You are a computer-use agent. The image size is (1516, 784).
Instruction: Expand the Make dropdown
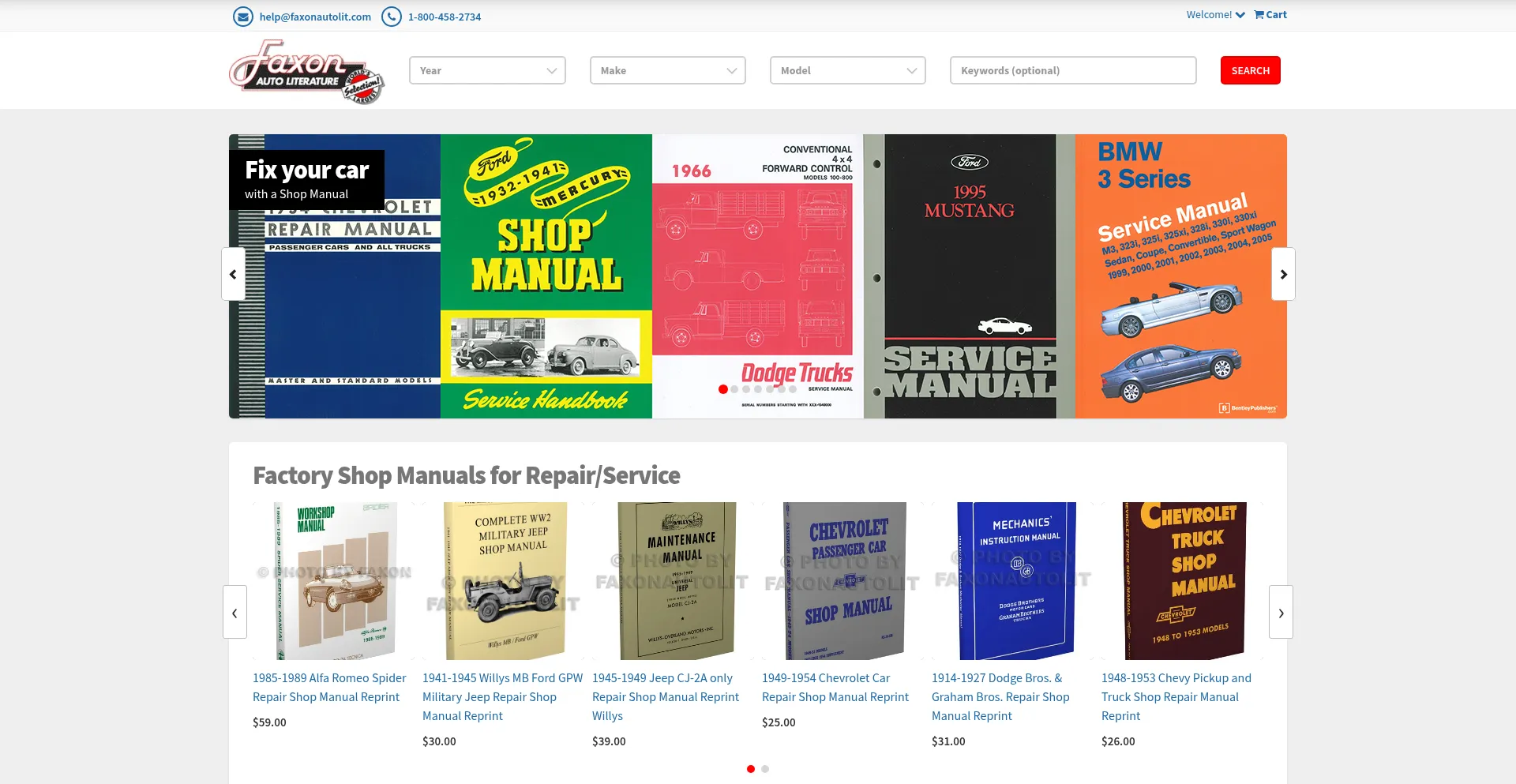tap(667, 70)
